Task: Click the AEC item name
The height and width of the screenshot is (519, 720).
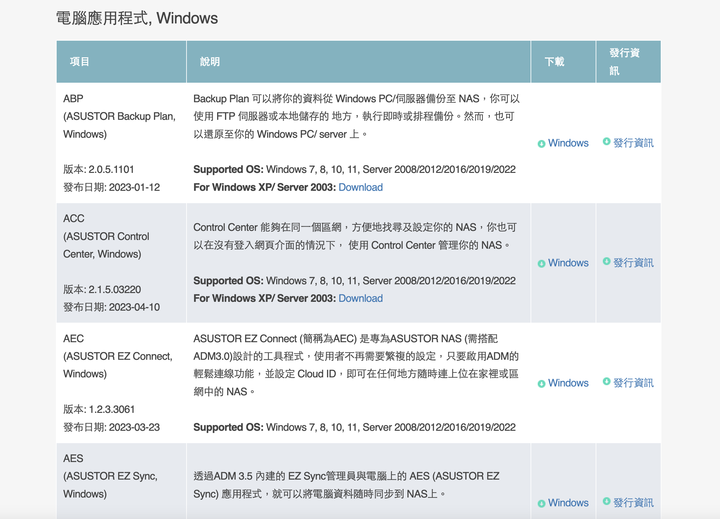Action: tap(118, 356)
